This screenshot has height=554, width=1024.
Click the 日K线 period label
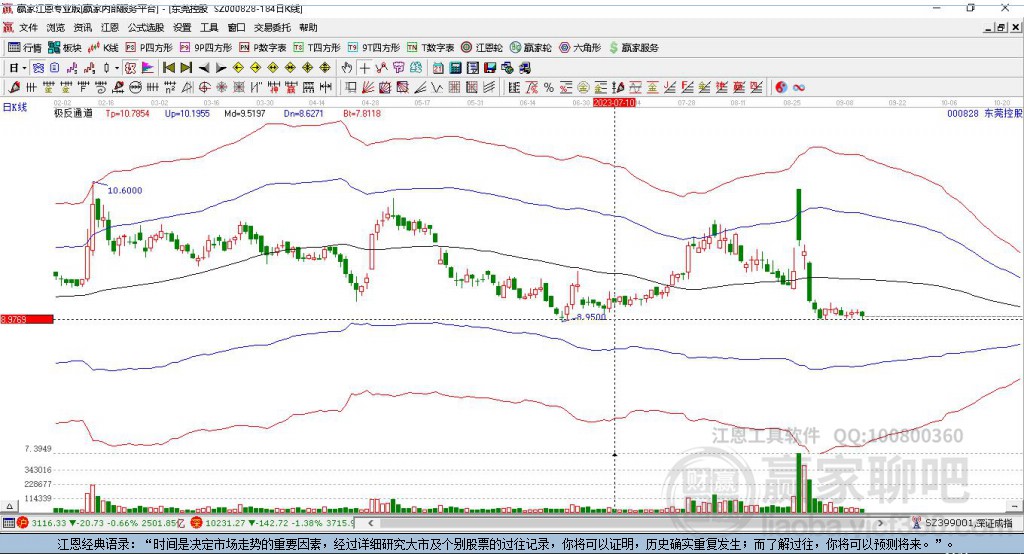click(14, 107)
